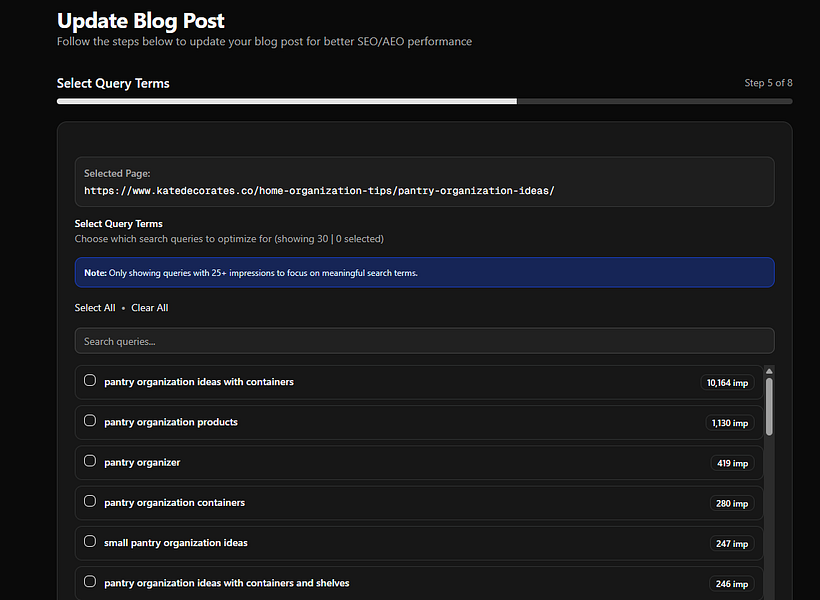Click the '280 imp' badge
Viewport: 820px width, 600px height.
pos(732,504)
